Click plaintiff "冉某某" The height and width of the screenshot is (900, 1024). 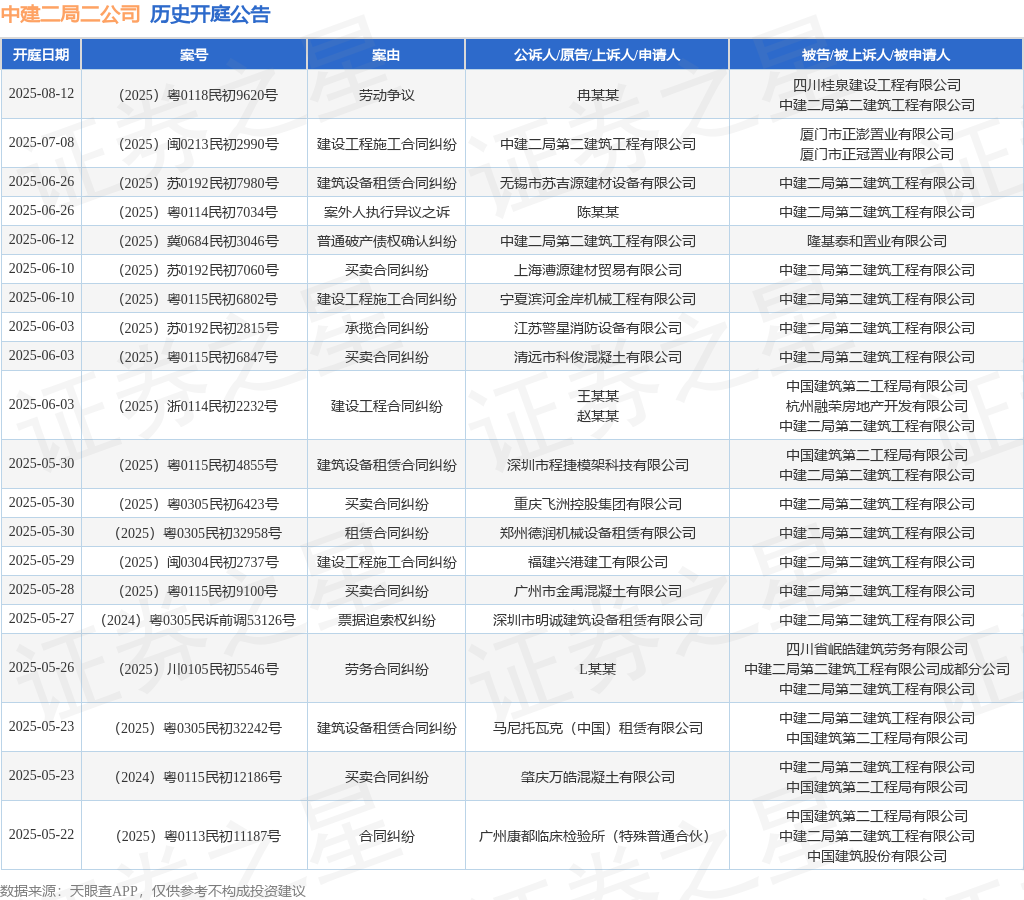click(598, 95)
